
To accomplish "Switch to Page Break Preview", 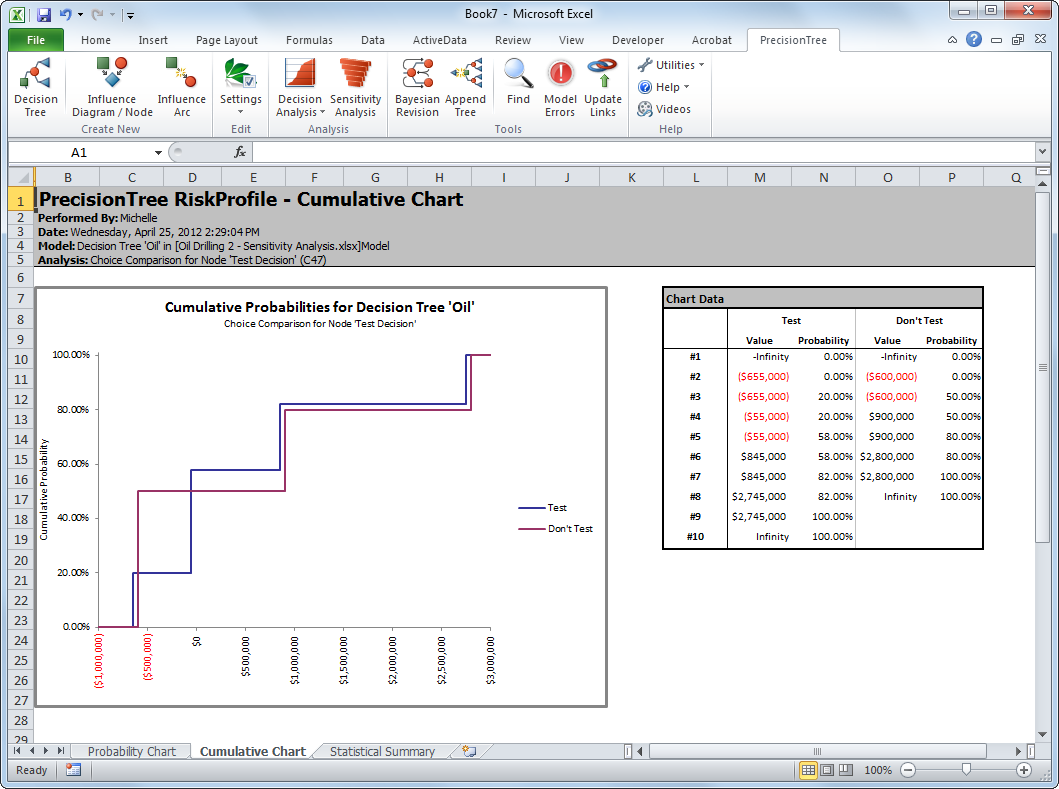I will 846,770.
